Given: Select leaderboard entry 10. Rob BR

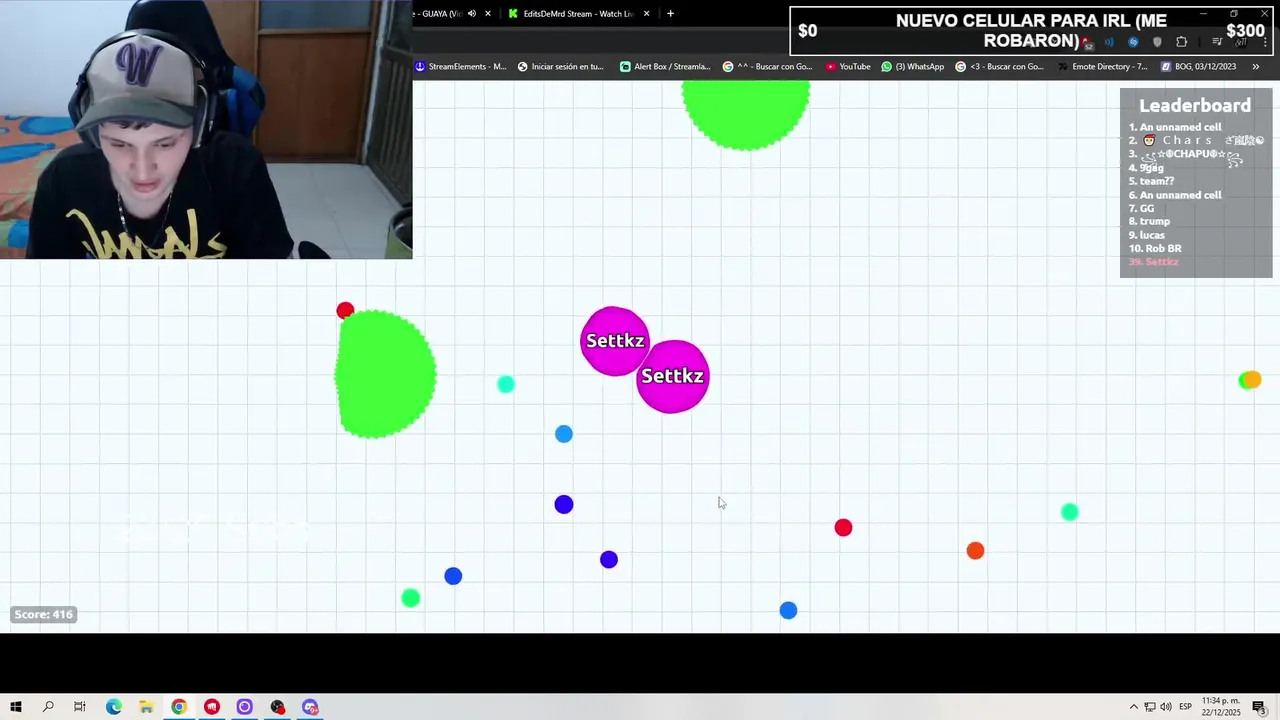Looking at the screenshot, I should pyautogui.click(x=1155, y=248).
